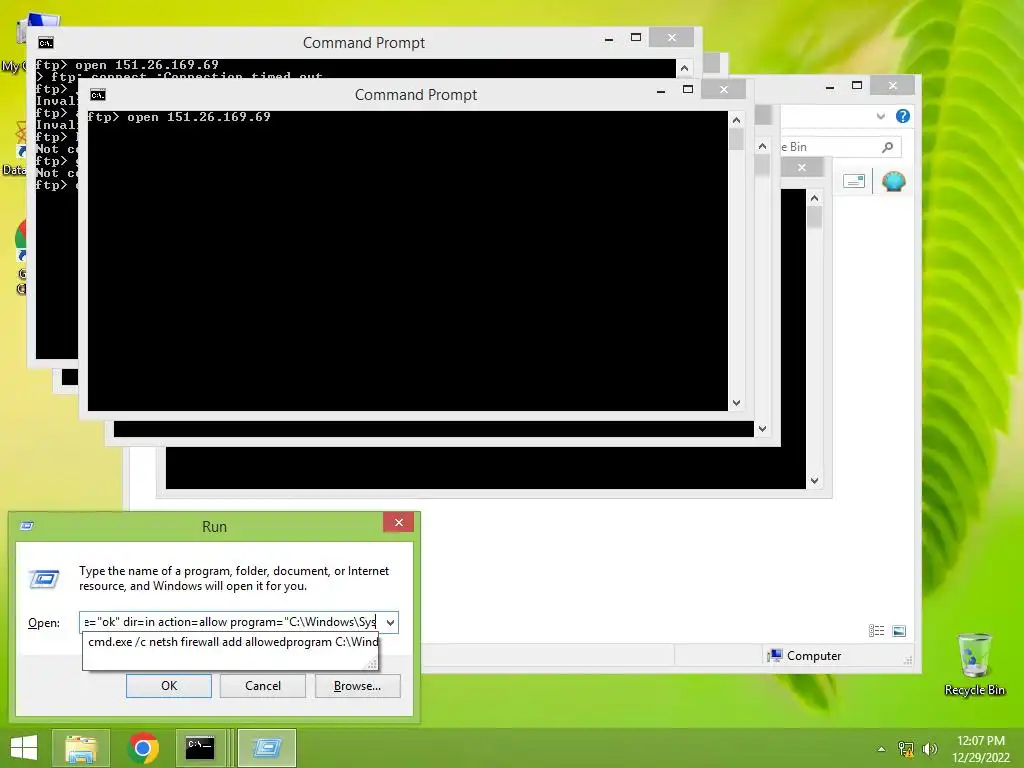
Task: Open Google Chrome from the taskbar
Action: coord(143,748)
